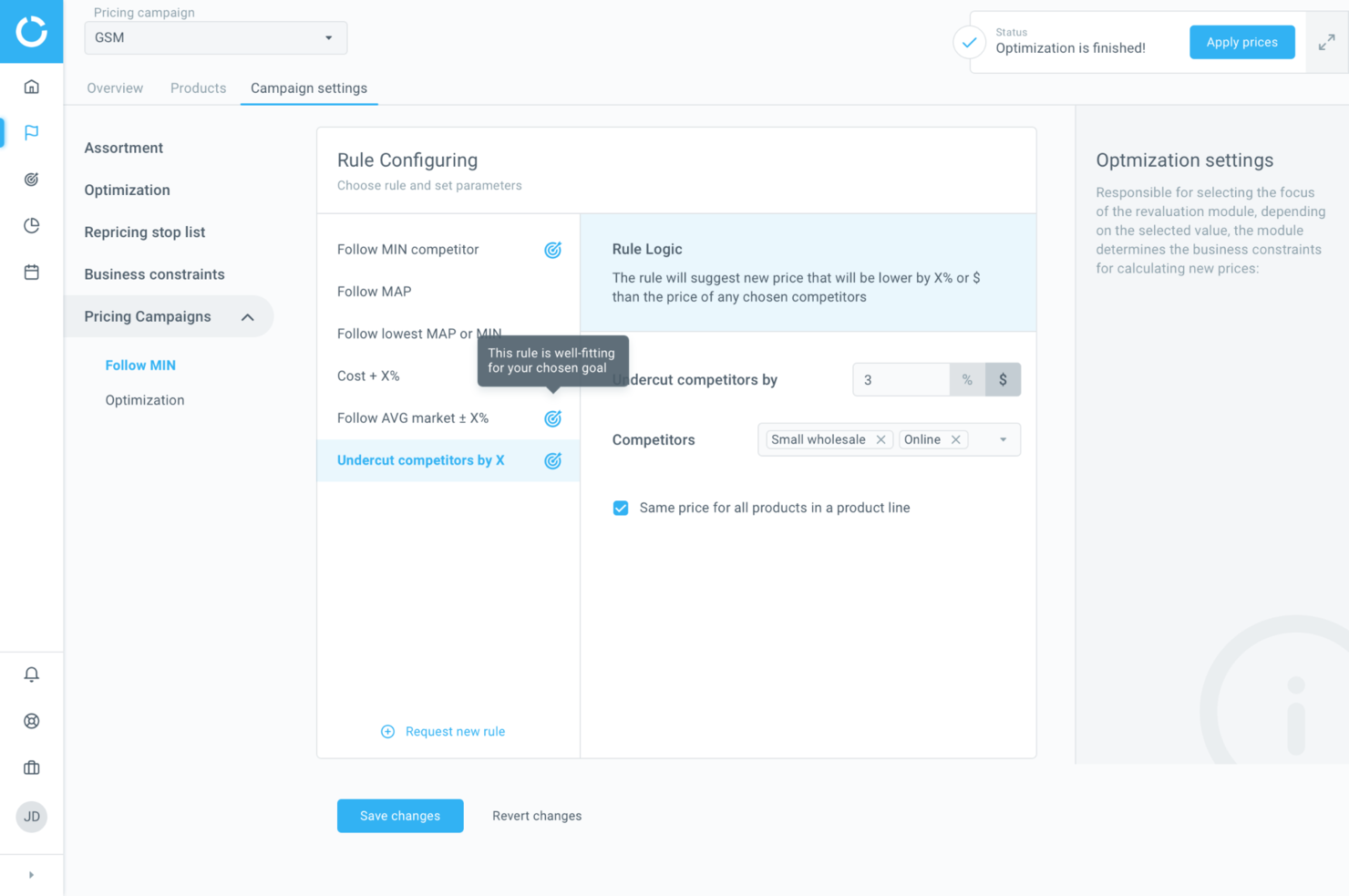The height and width of the screenshot is (896, 1349).
Task: Click the Apply prices button
Action: pos(1241,42)
